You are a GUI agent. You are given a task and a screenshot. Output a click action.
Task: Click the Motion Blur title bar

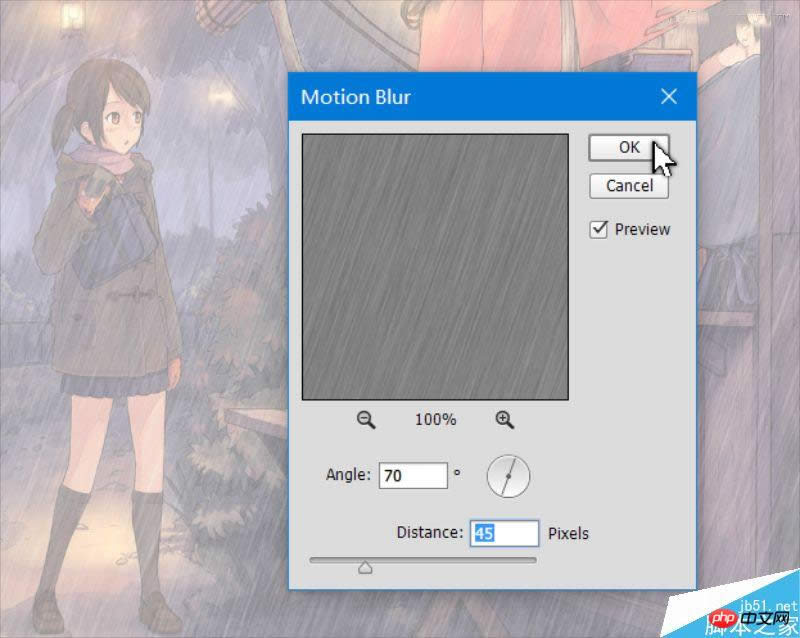click(450, 97)
